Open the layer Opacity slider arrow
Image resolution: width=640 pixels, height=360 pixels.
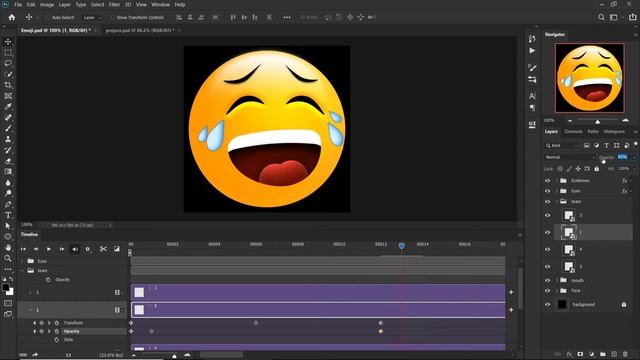[633, 157]
